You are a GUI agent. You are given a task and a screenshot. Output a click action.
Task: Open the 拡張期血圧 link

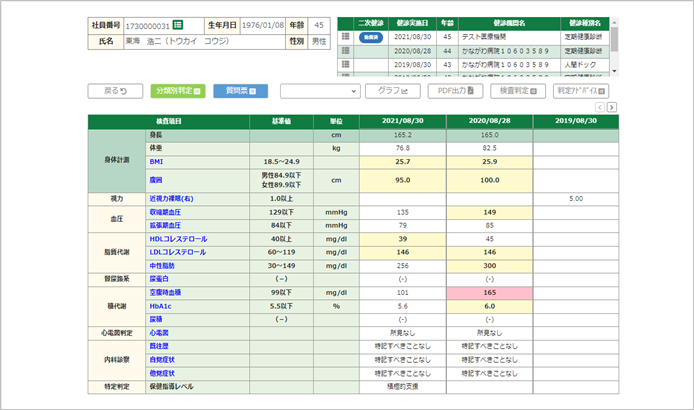pos(165,225)
